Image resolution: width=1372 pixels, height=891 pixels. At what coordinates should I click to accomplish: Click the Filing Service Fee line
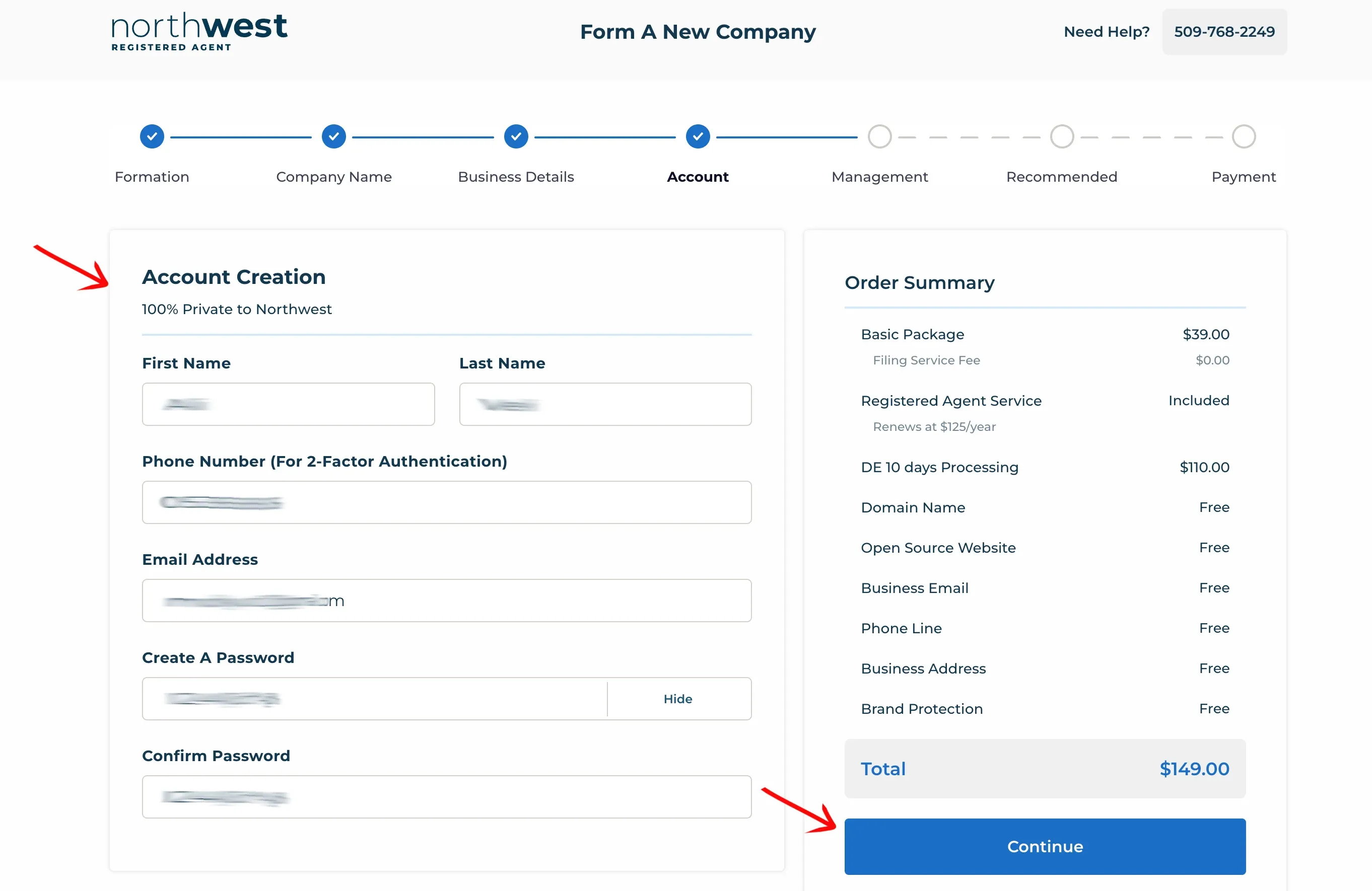click(x=926, y=360)
